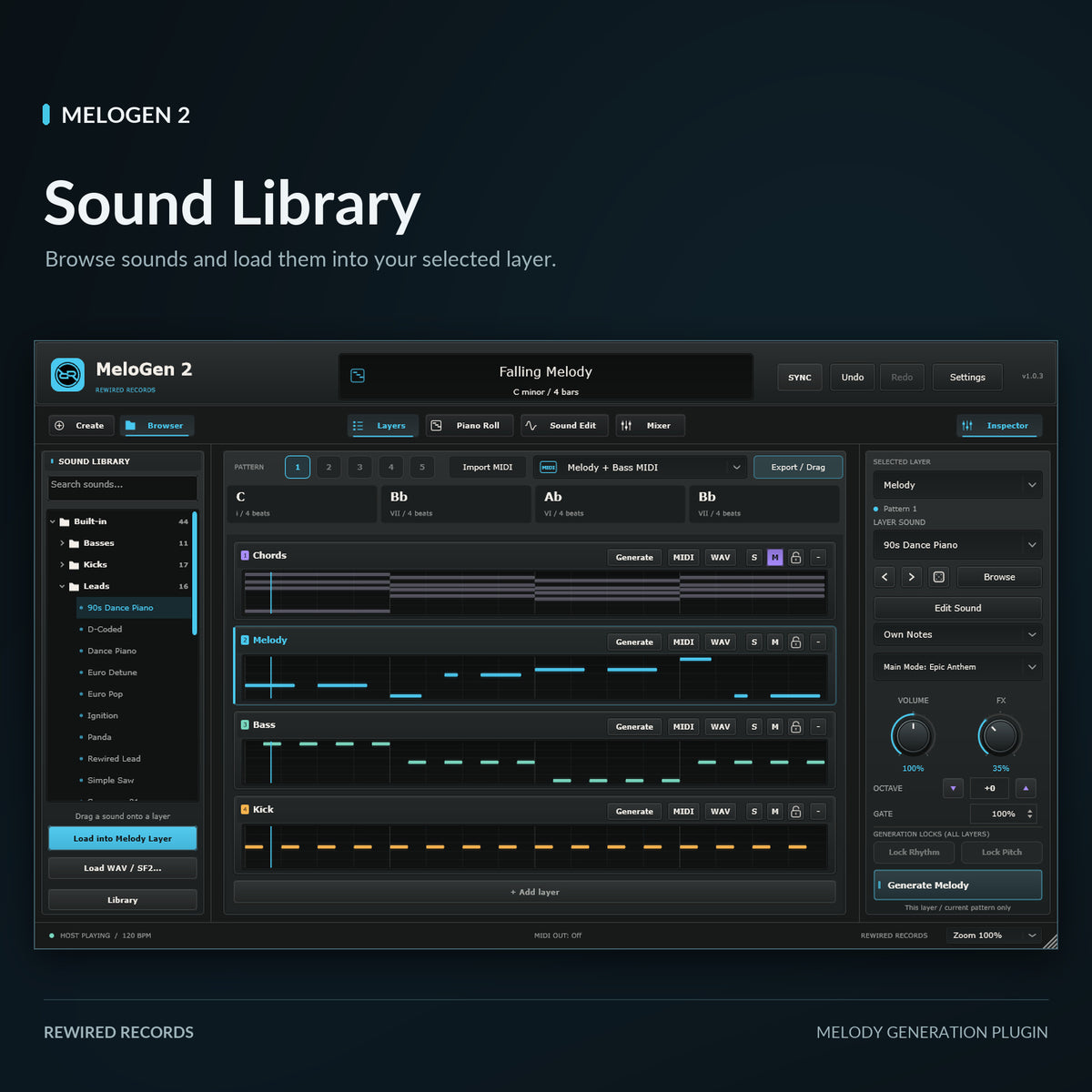
Task: Lock the Melody layer
Action: coord(796,642)
